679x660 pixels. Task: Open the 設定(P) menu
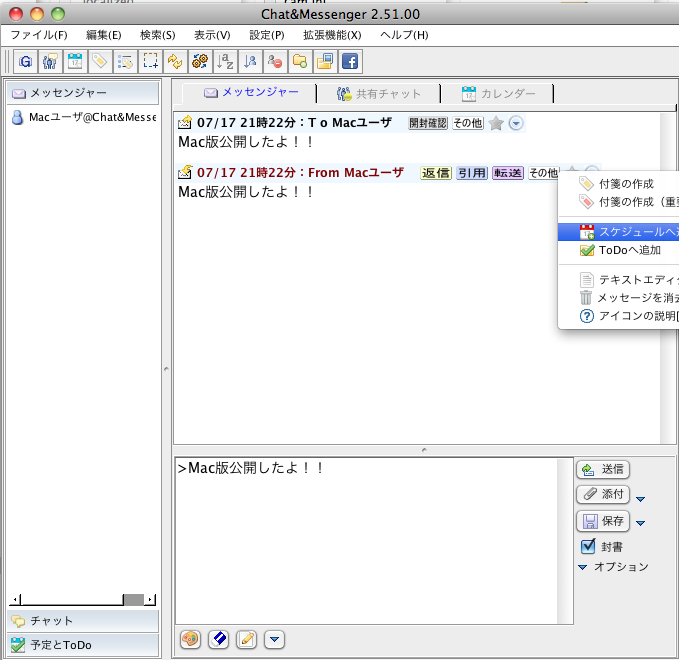tap(267, 35)
